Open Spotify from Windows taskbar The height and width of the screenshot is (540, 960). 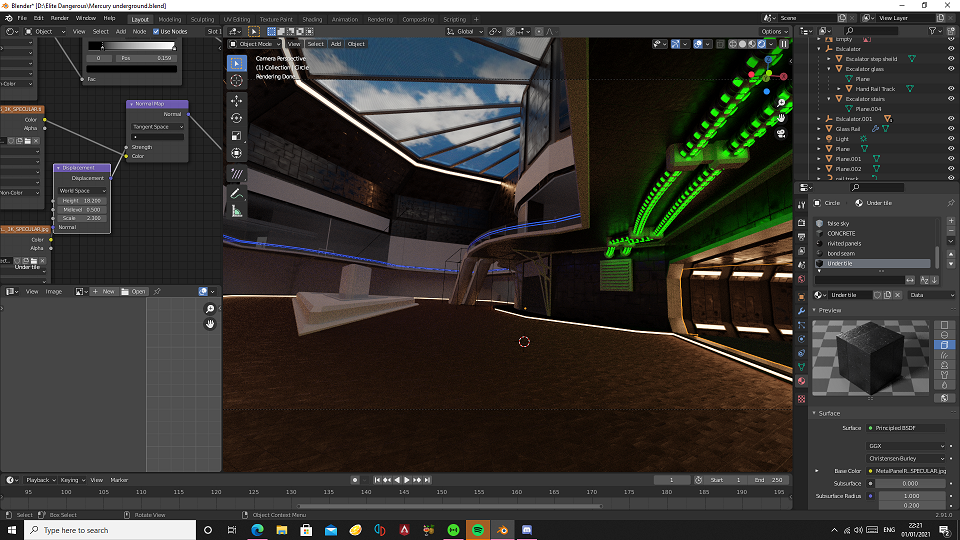[x=478, y=530]
